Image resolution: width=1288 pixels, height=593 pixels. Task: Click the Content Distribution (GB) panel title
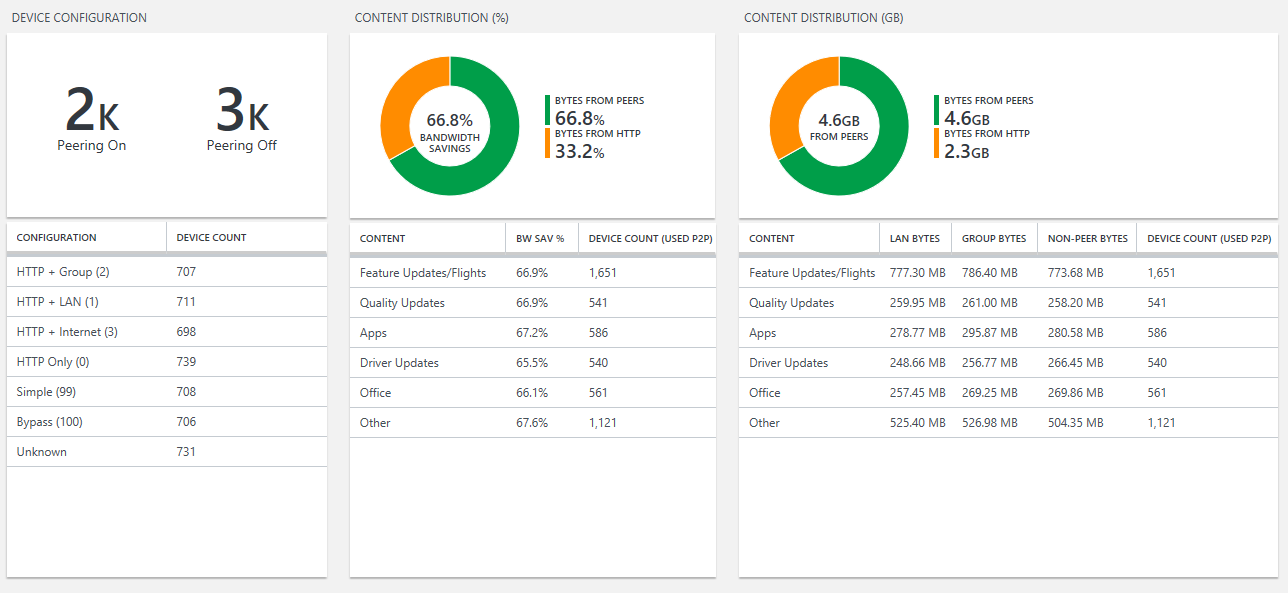pos(822,17)
